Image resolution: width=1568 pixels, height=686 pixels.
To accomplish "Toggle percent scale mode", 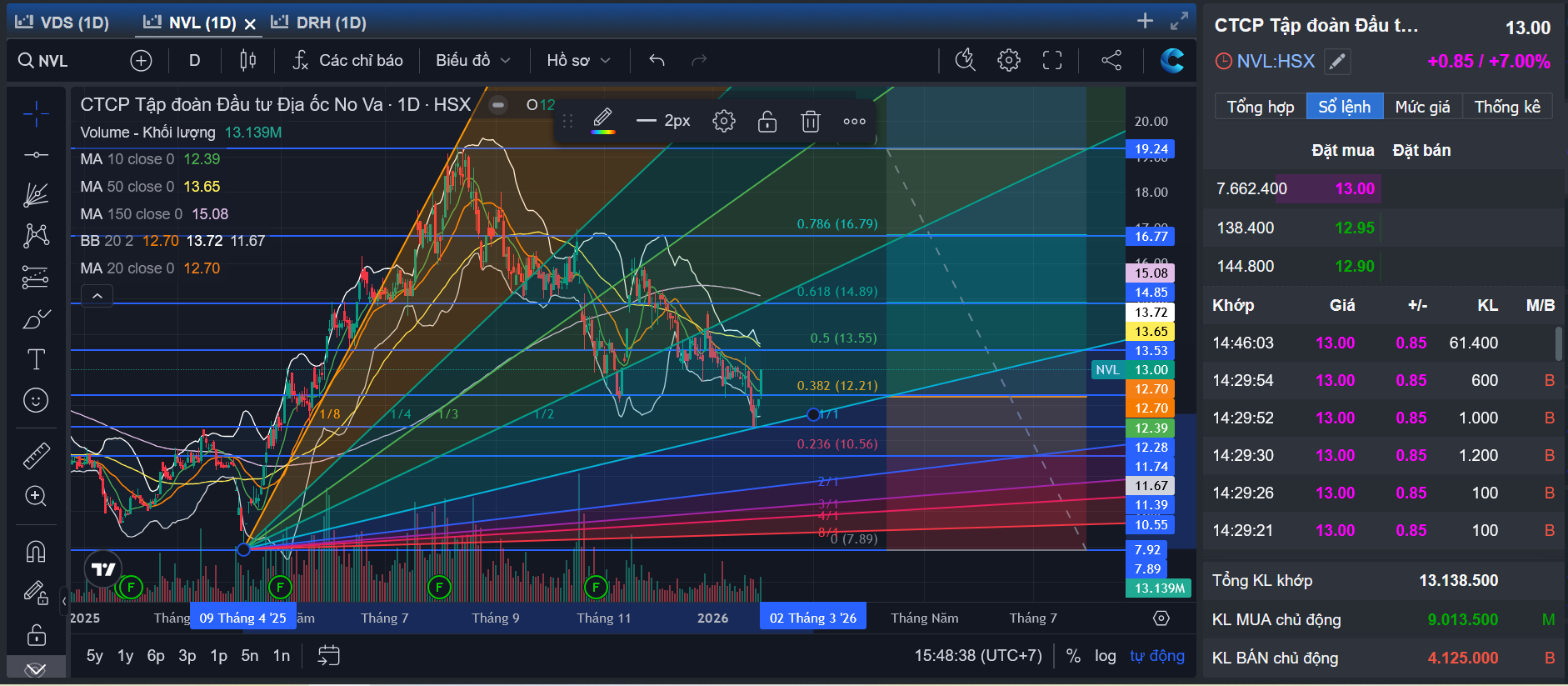I will pos(1074,656).
